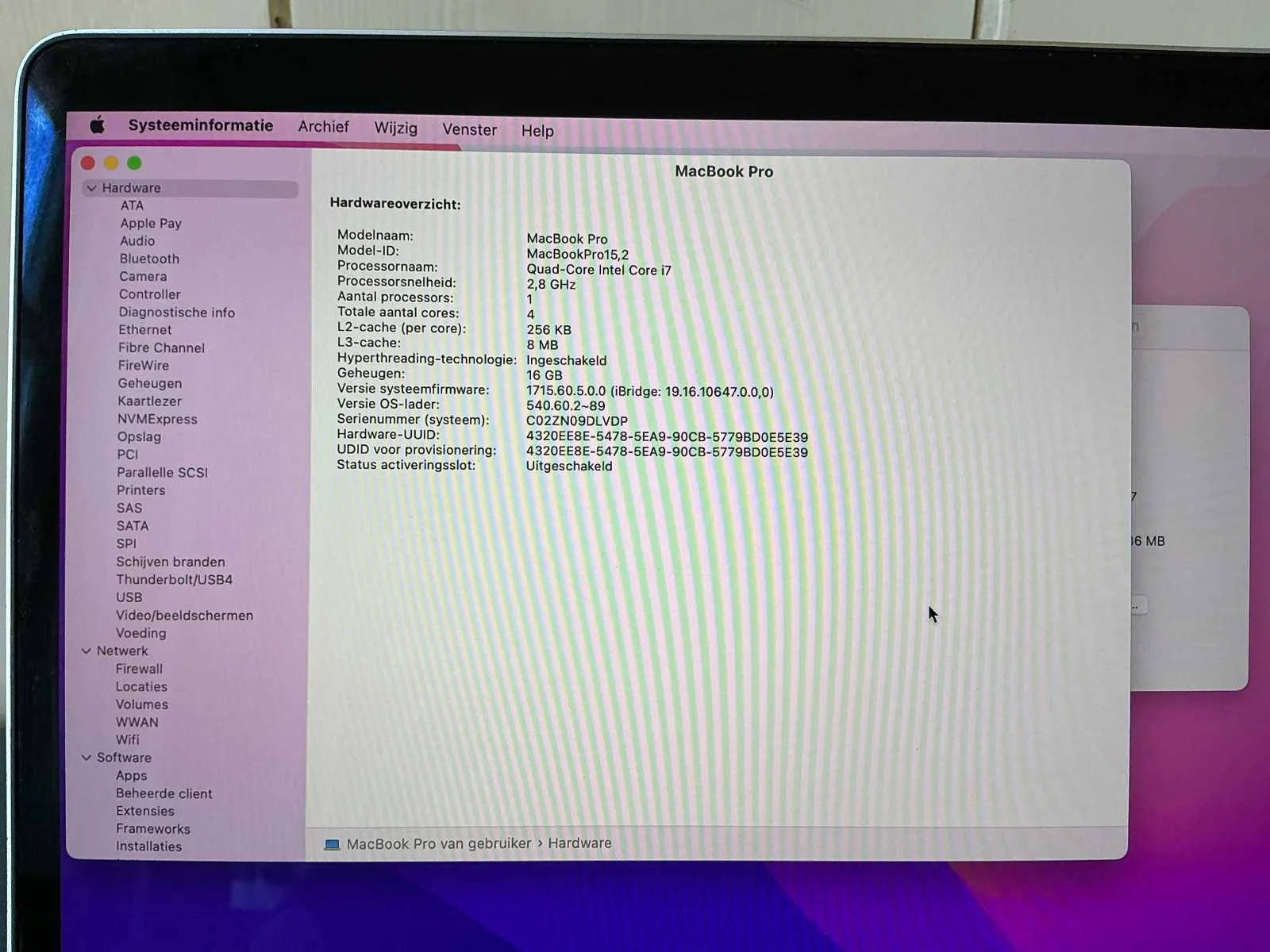Click the serial number C02ZN09DLVDP
This screenshot has height=952, width=1270.
click(577, 421)
